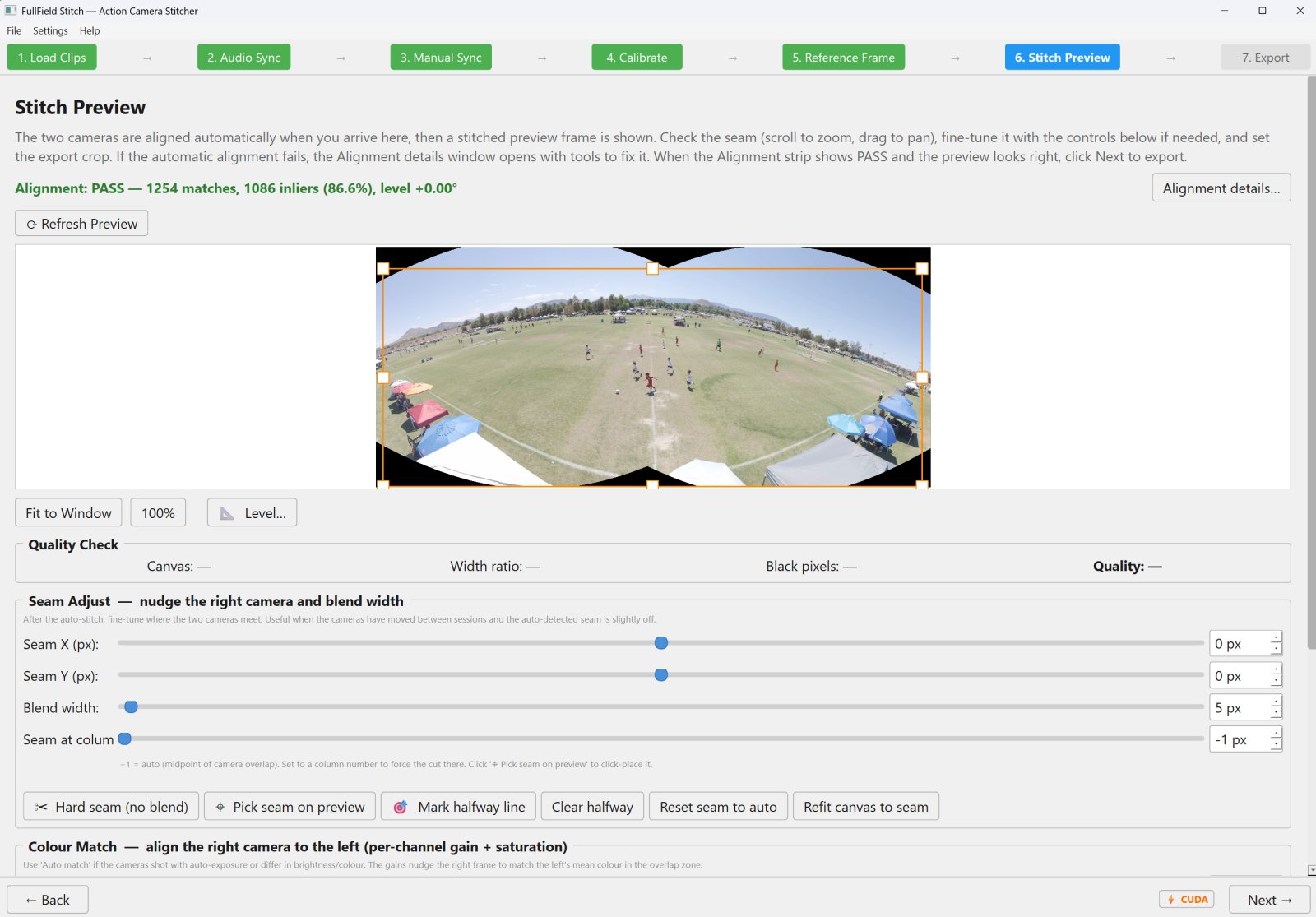Click Clear halfway button
Screen dimensions: 1316x917
pos(592,807)
